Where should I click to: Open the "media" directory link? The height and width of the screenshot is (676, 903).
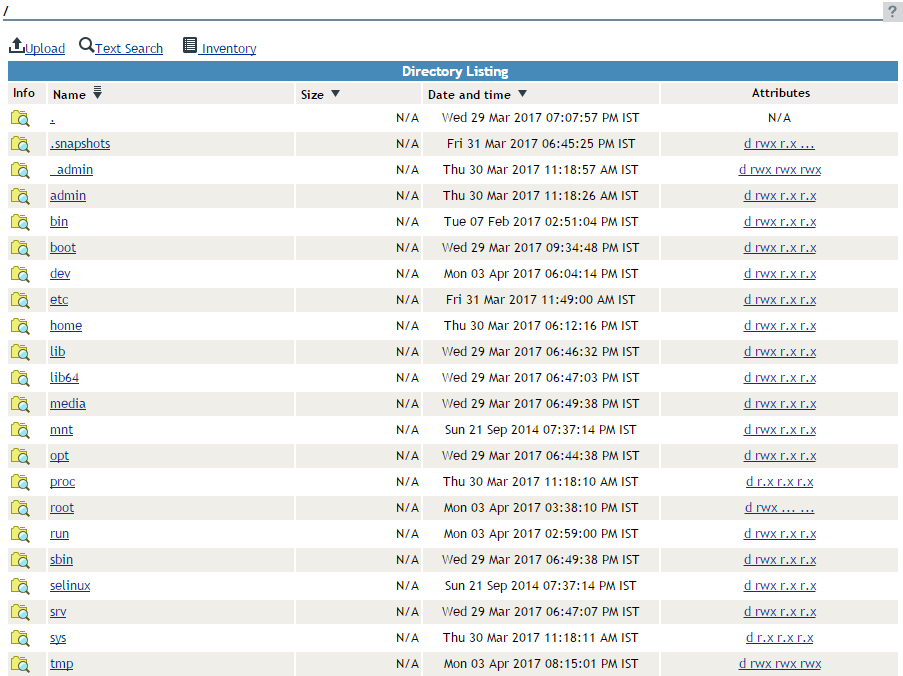(x=67, y=403)
